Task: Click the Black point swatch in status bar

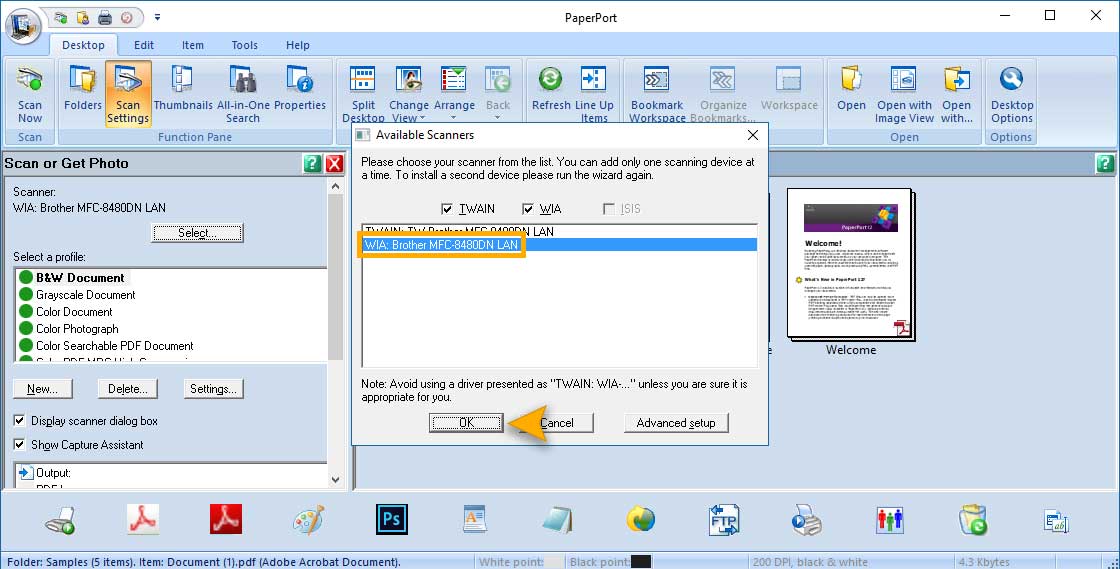Action: (x=641, y=562)
